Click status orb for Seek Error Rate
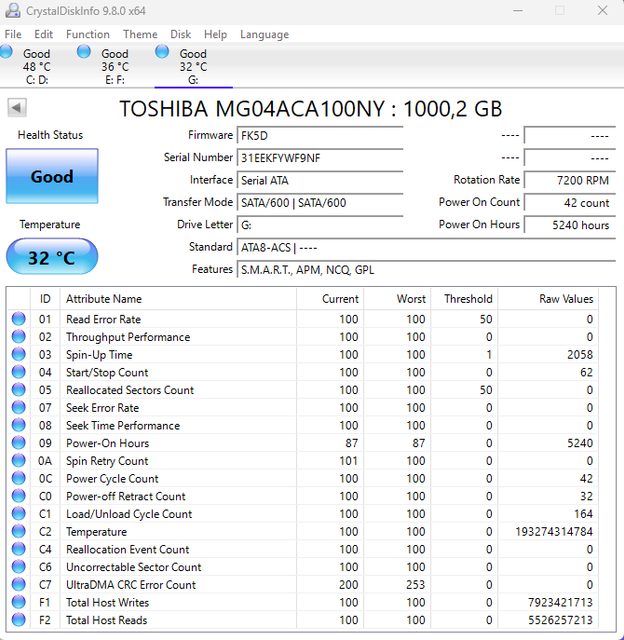 tap(18, 407)
